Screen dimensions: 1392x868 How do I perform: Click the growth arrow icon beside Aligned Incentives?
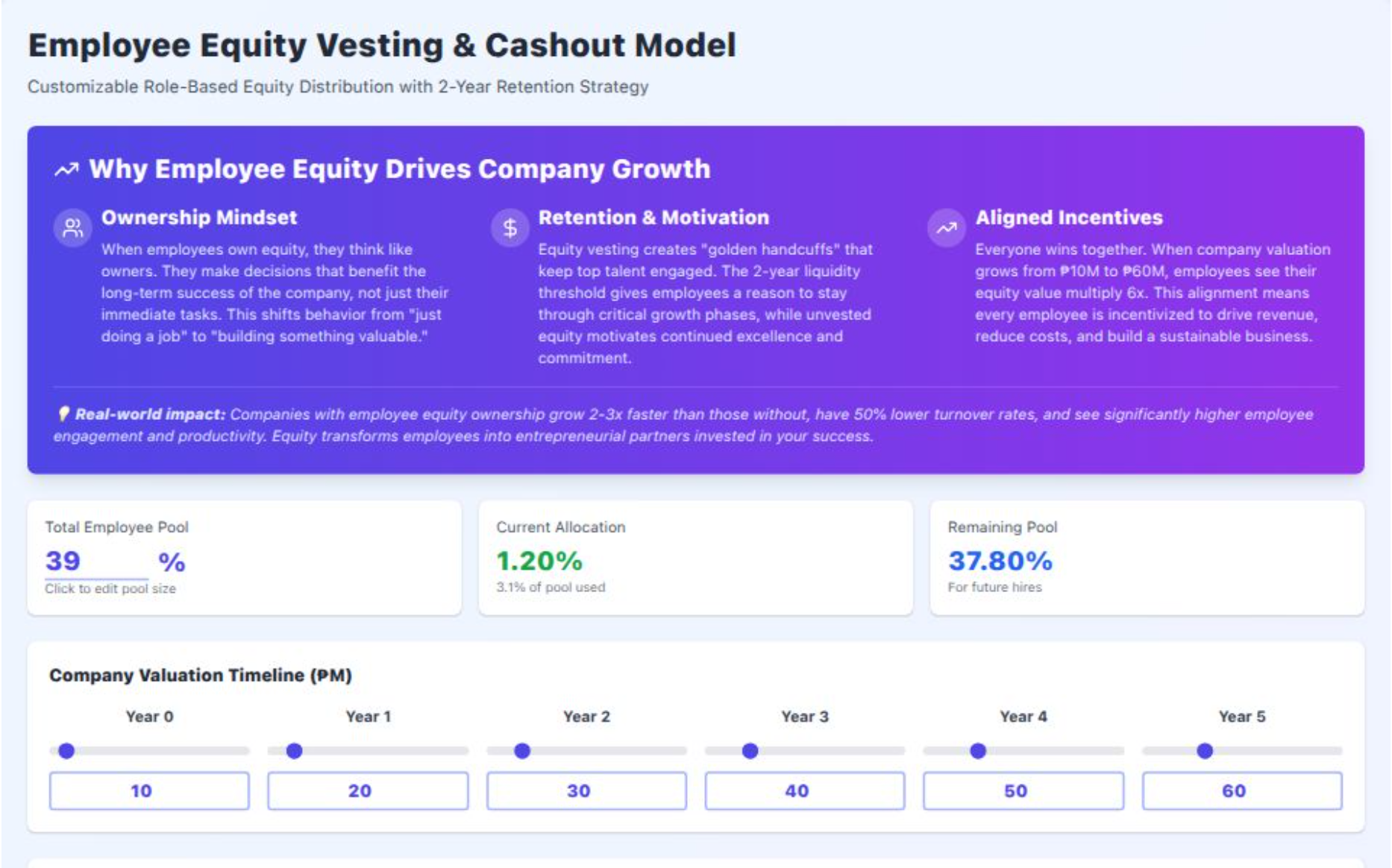pos(946,230)
